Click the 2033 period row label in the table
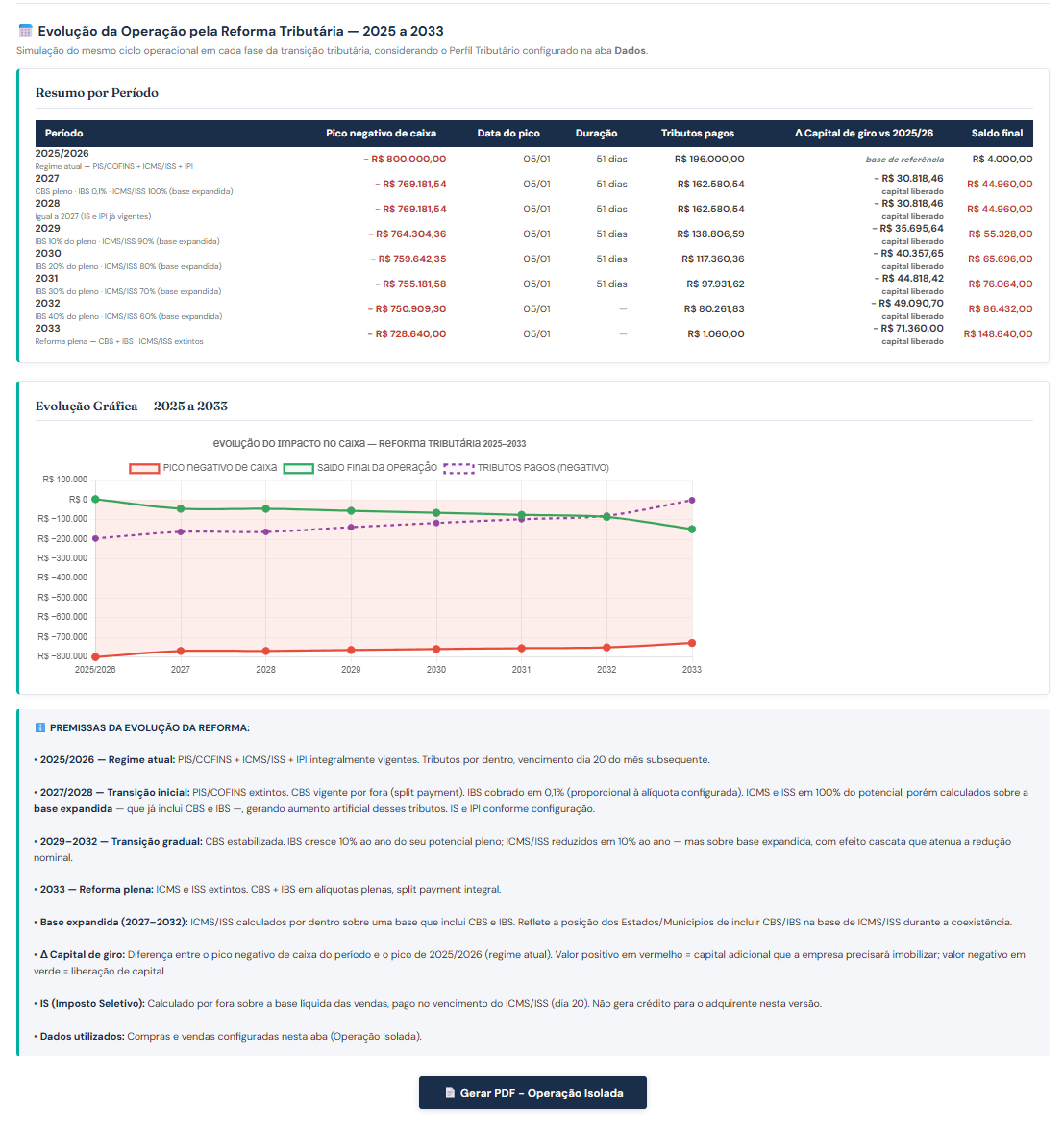 [48, 329]
